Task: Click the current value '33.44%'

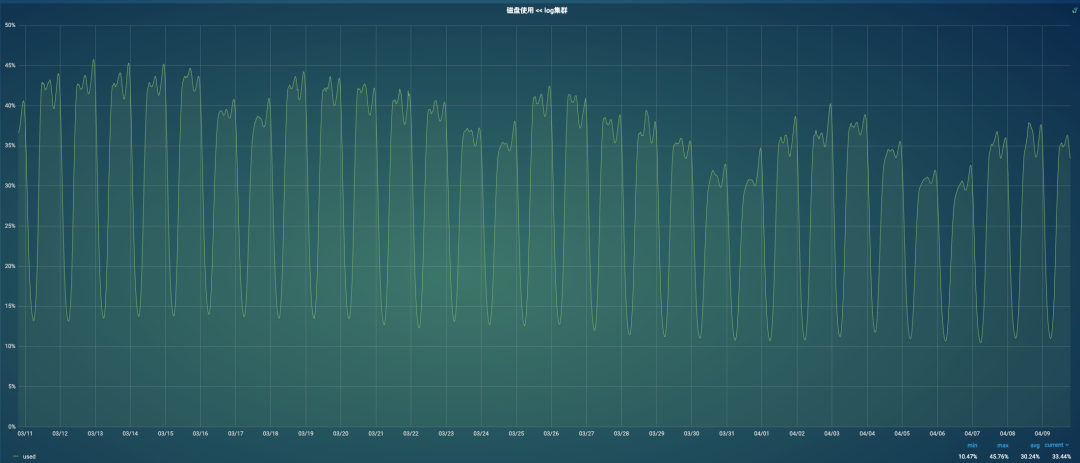Action: coord(1061,456)
